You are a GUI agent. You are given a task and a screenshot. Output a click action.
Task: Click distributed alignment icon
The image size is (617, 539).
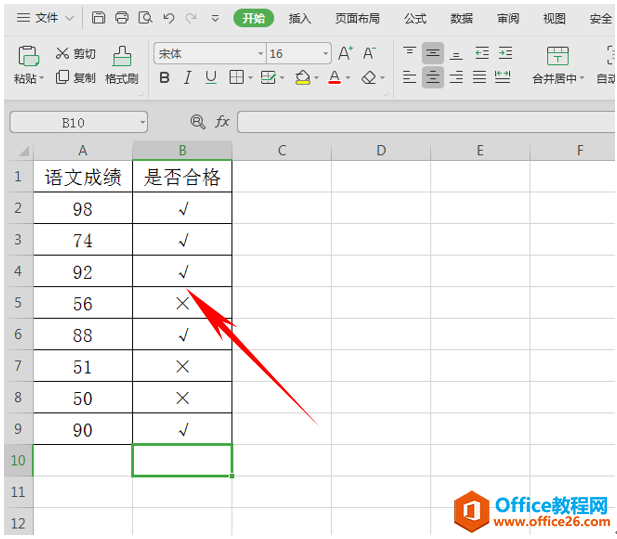click(502, 77)
